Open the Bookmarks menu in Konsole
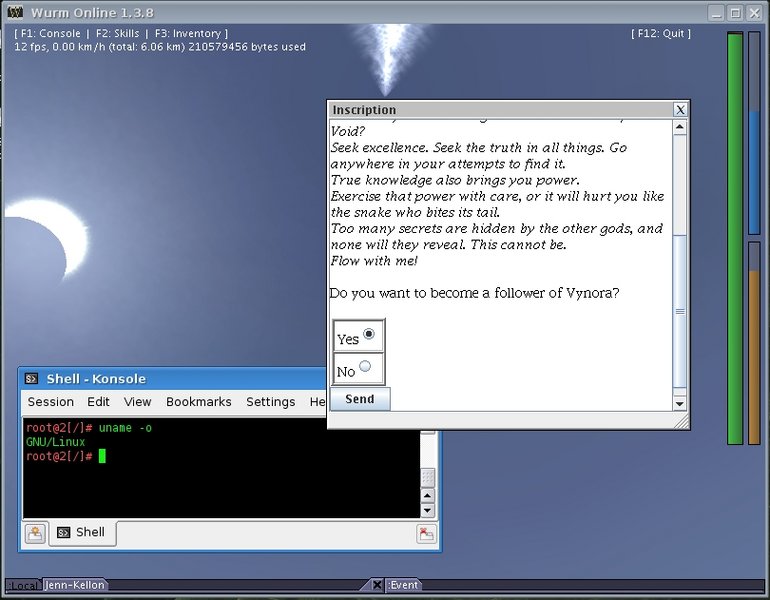This screenshot has height=600, width=770. point(198,402)
